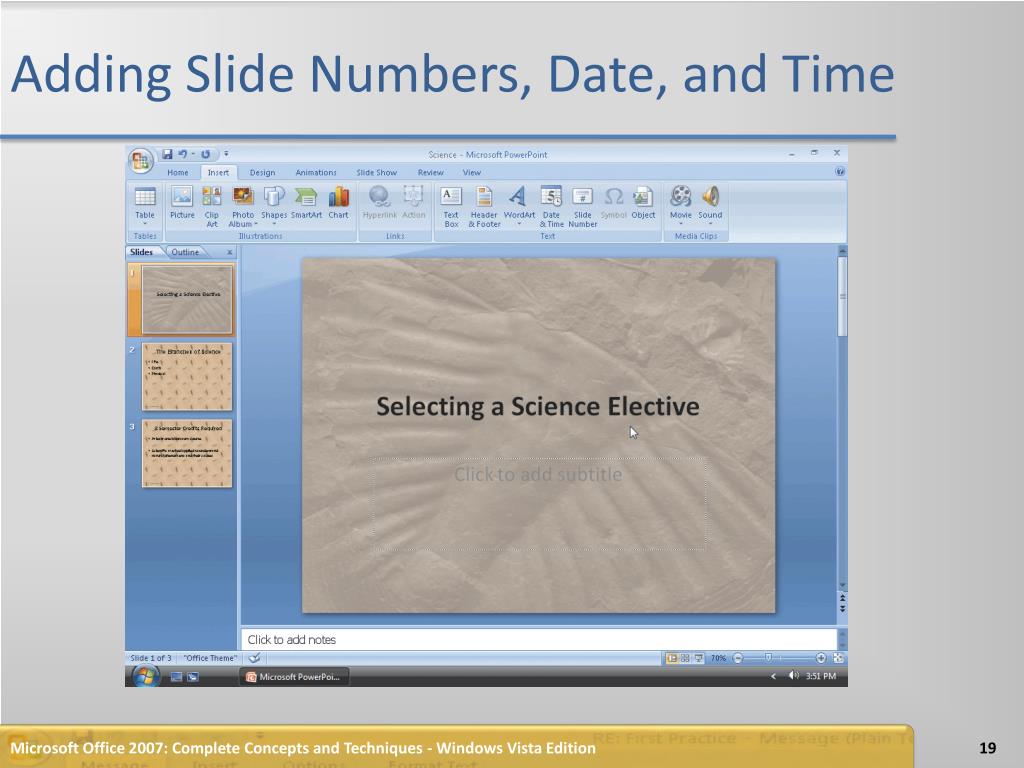
Task: Open PowerPoint Help question mark
Action: (x=840, y=172)
